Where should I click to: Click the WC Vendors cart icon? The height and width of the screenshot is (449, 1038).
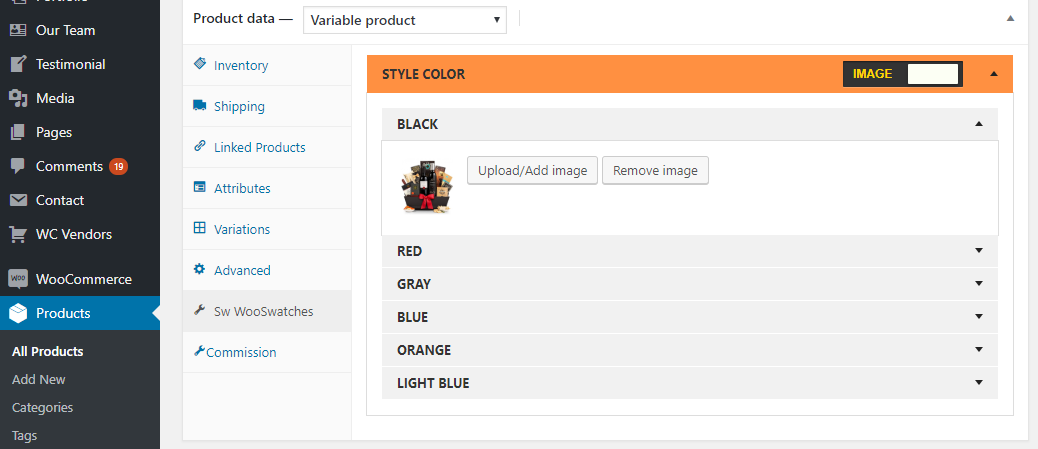tap(18, 234)
